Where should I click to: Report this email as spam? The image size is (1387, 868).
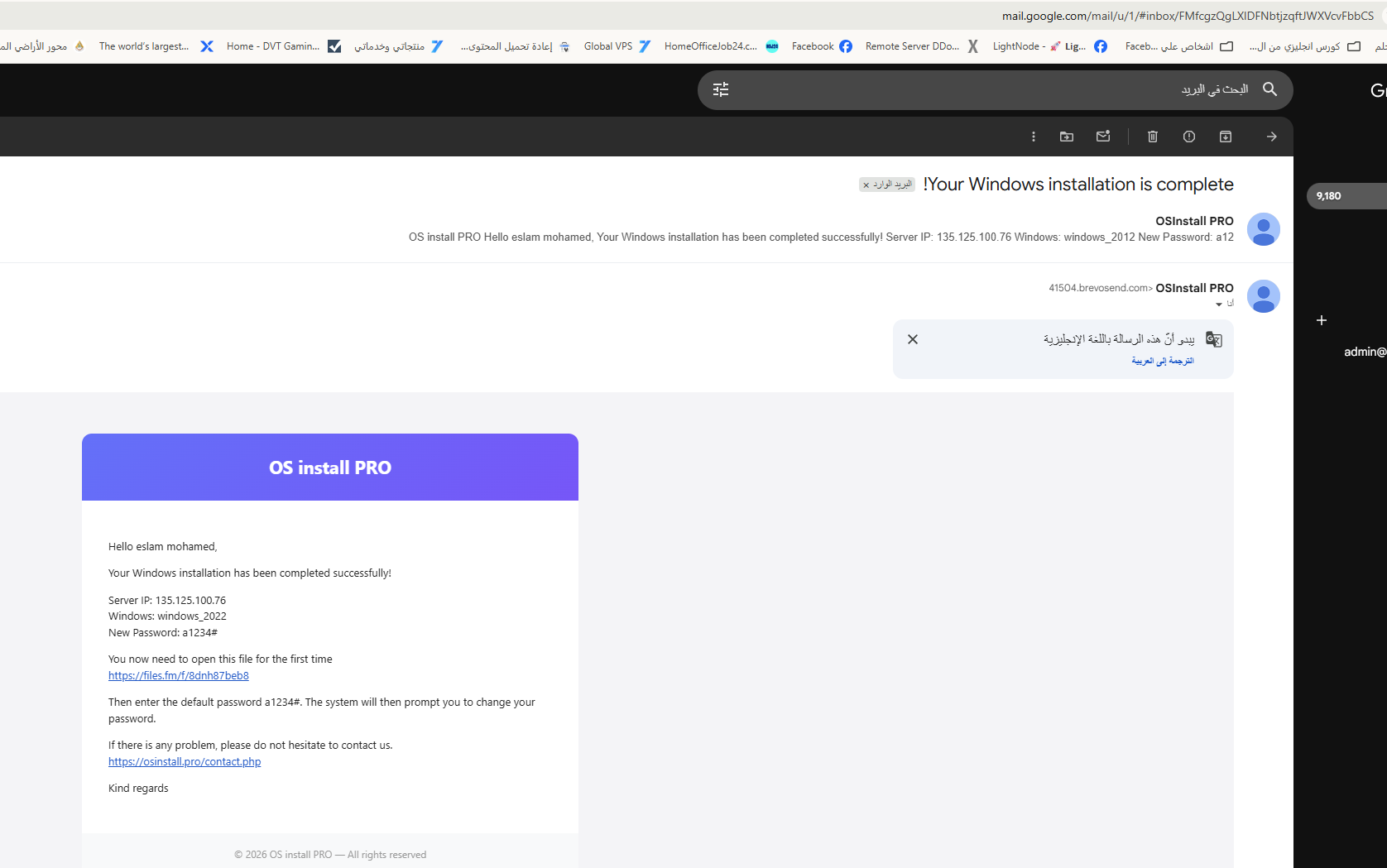point(1189,137)
